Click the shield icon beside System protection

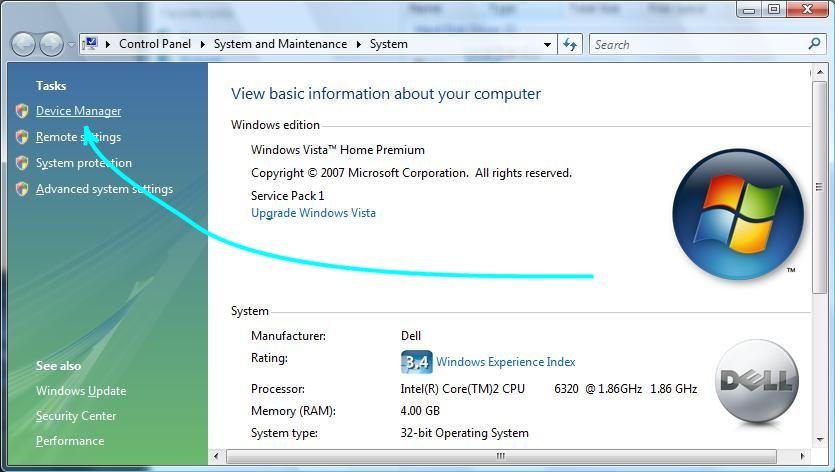[22, 162]
